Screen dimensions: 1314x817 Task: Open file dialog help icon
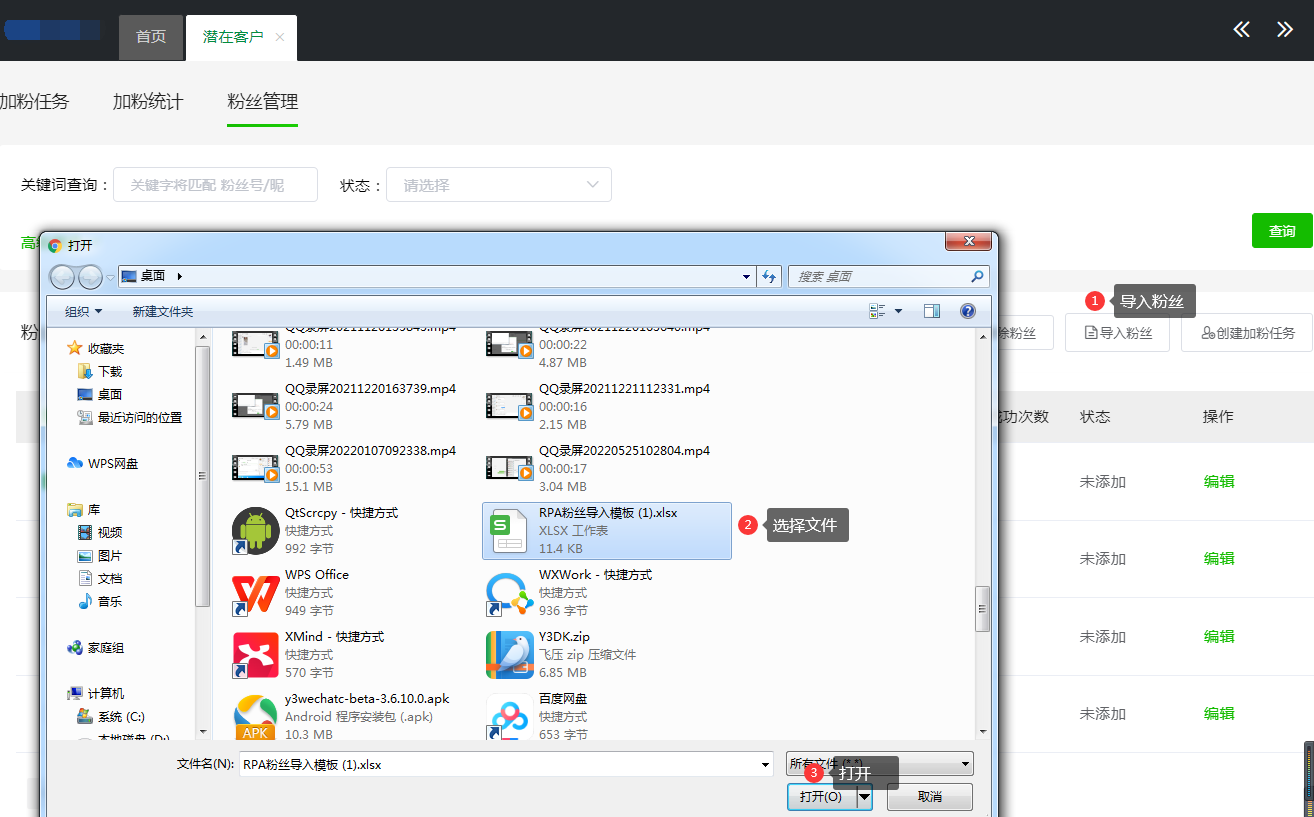click(967, 312)
